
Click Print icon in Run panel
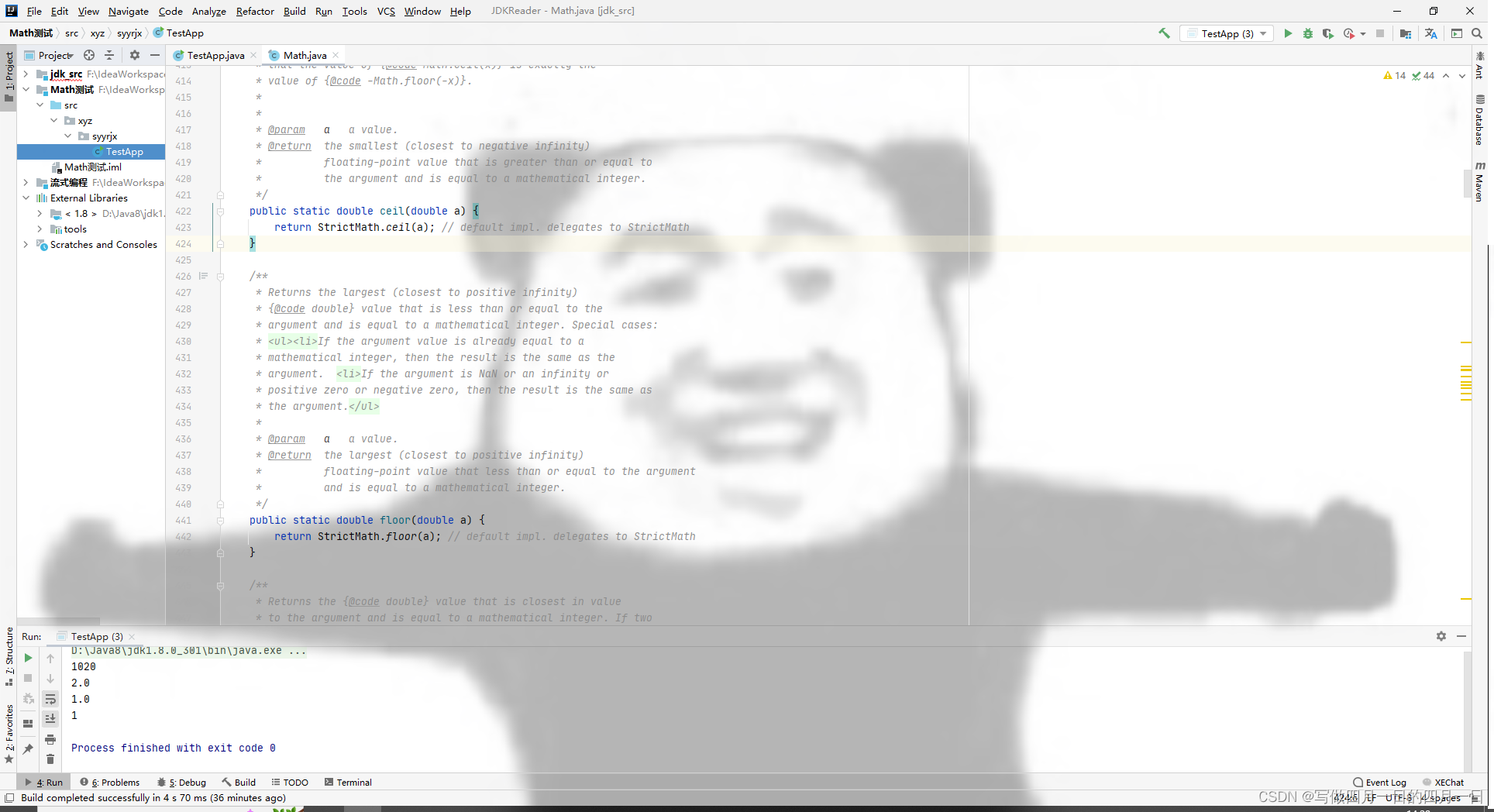tap(50, 739)
